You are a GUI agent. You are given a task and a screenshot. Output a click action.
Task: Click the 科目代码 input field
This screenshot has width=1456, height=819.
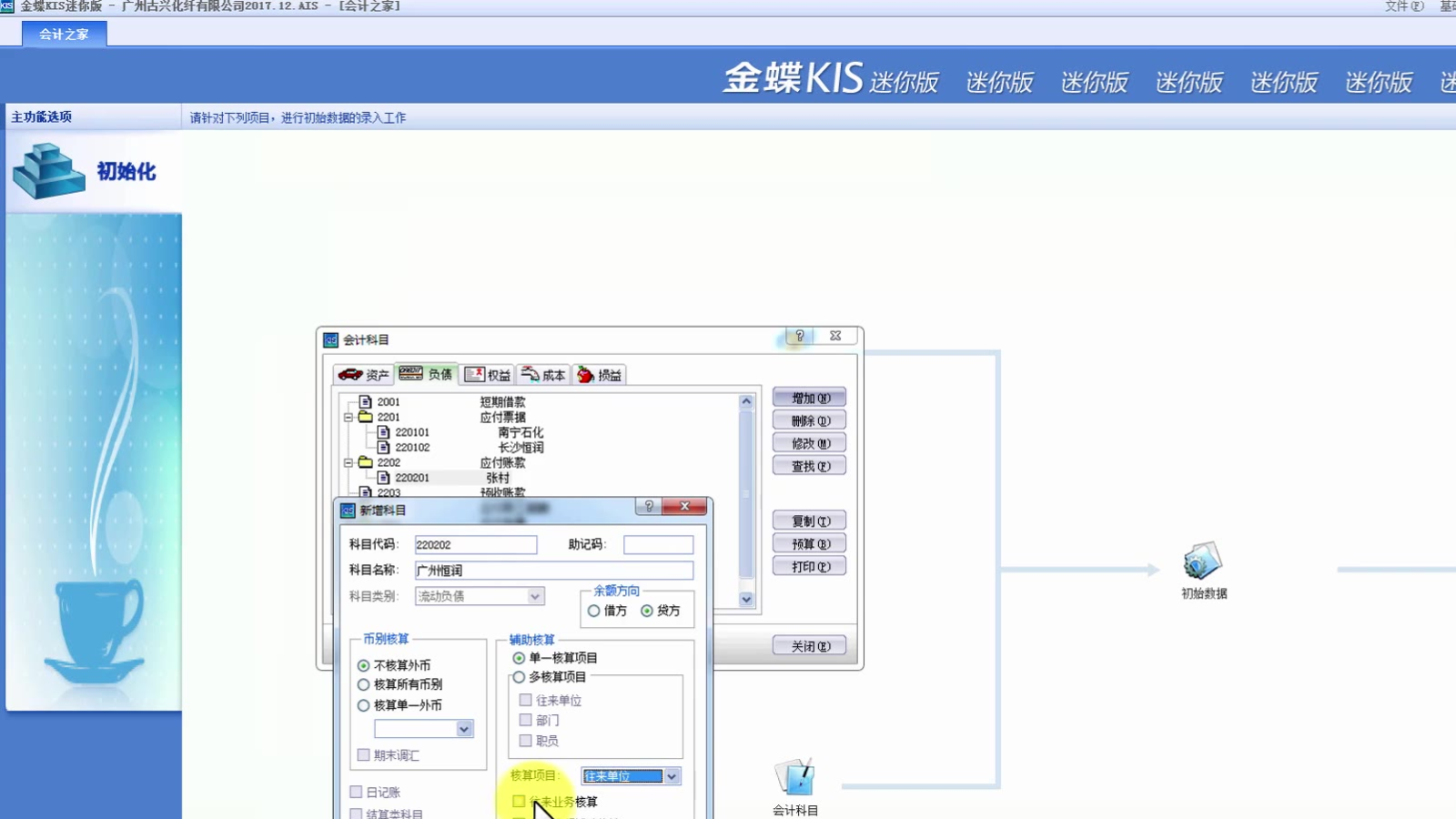(x=476, y=544)
